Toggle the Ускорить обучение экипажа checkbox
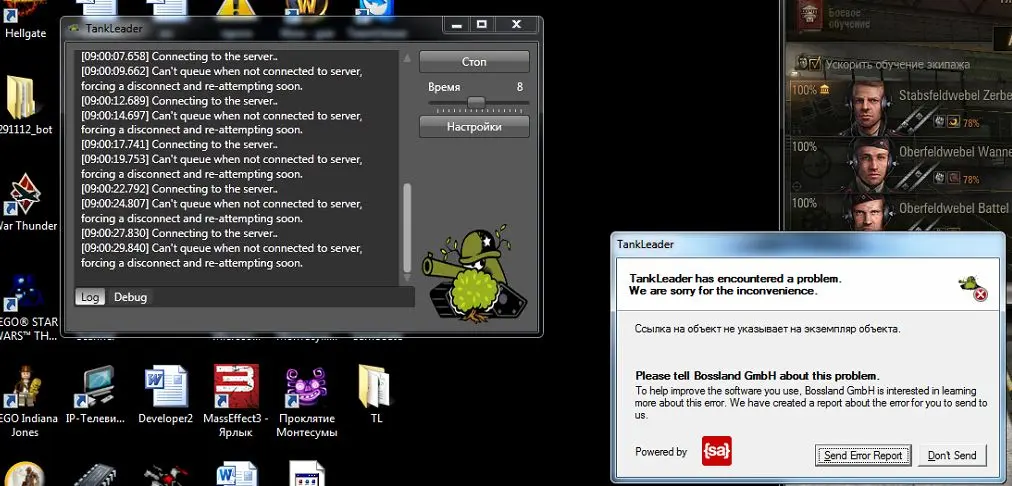Viewport: 1012px width, 486px height. pyautogui.click(x=815, y=63)
